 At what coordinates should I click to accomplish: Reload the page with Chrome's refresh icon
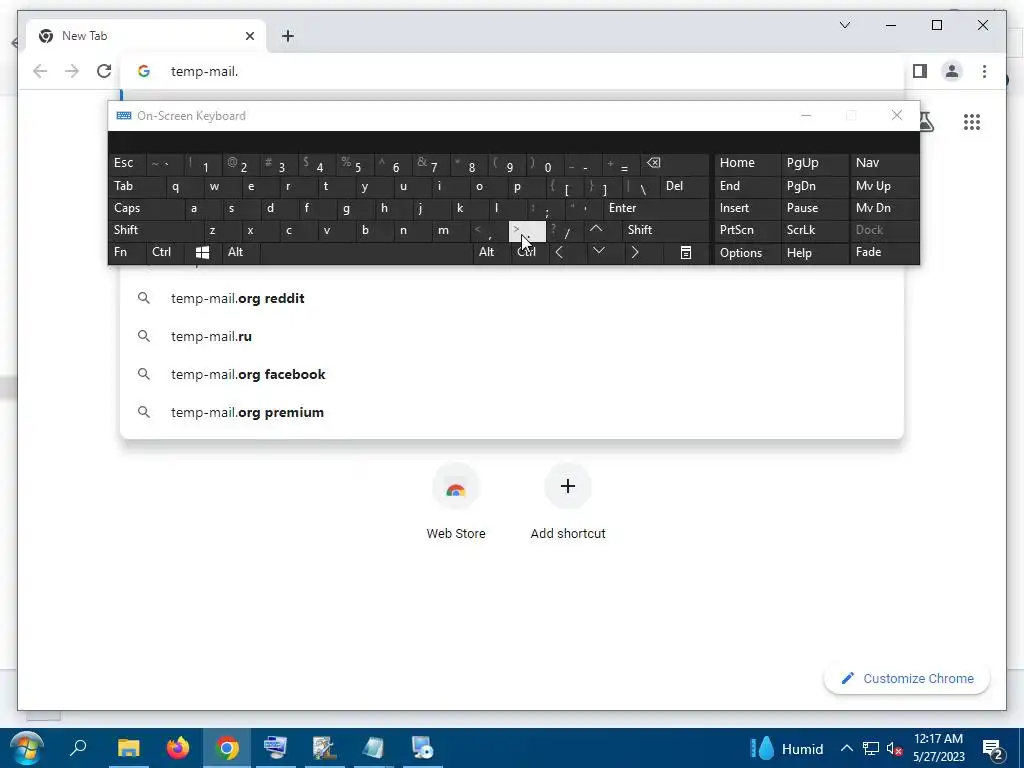tap(104, 71)
